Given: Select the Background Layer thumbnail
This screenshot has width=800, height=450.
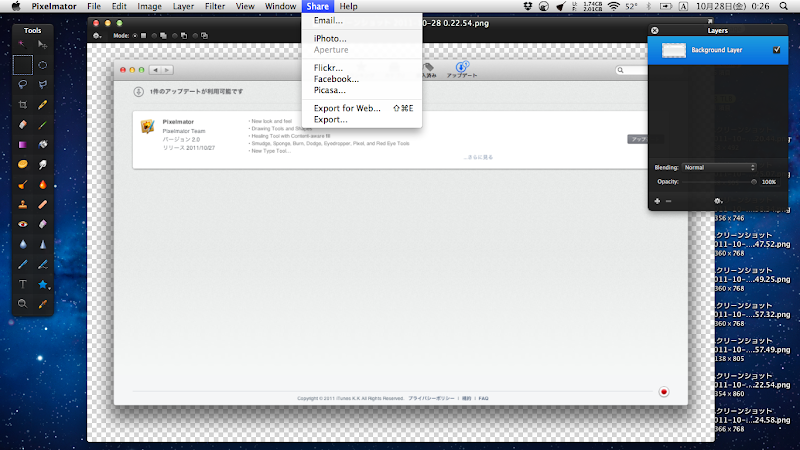Looking at the screenshot, I should [x=673, y=50].
